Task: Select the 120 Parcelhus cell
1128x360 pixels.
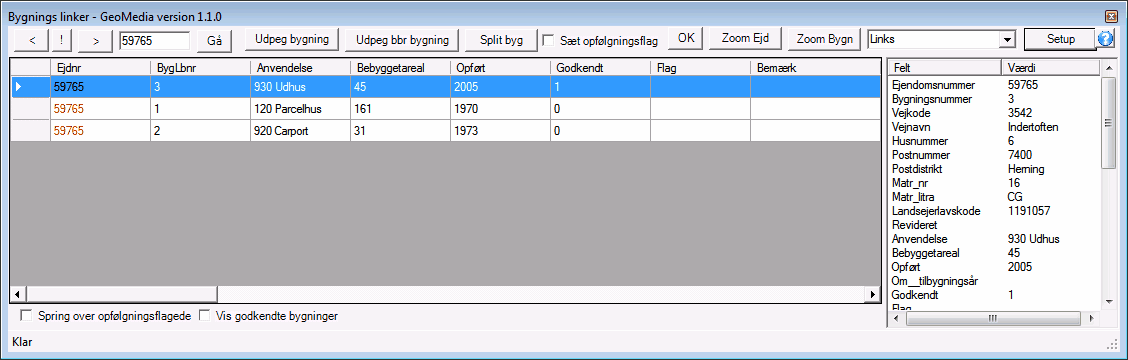Action: [x=300, y=109]
